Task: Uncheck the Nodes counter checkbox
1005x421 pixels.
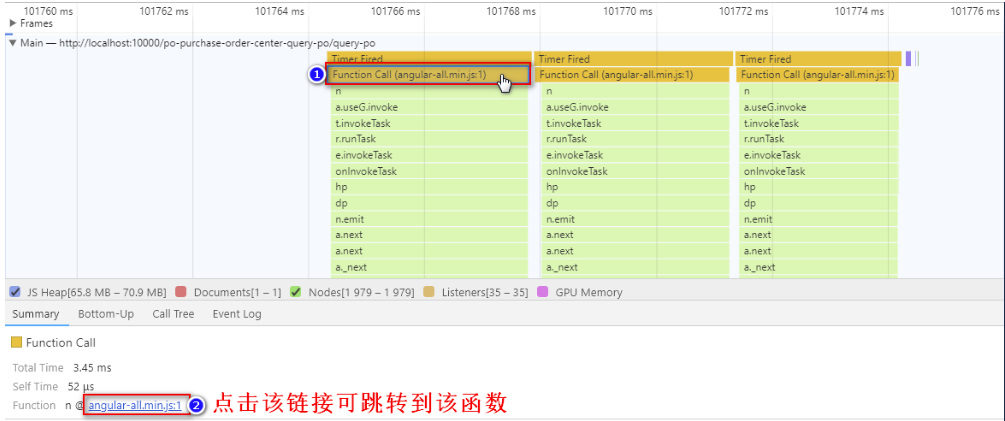Action: 295,292
